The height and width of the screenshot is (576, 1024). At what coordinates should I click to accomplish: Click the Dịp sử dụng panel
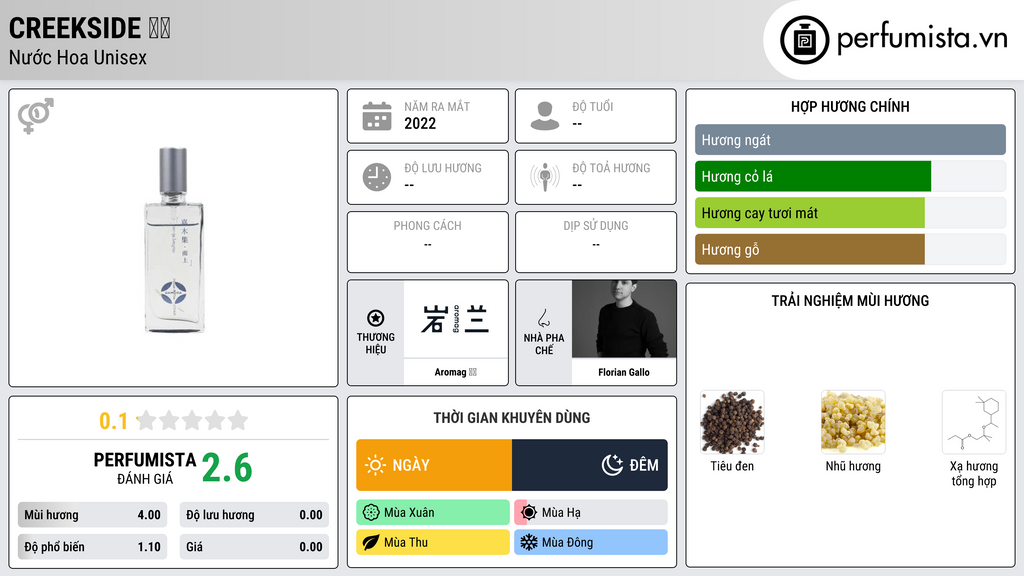pyautogui.click(x=596, y=242)
